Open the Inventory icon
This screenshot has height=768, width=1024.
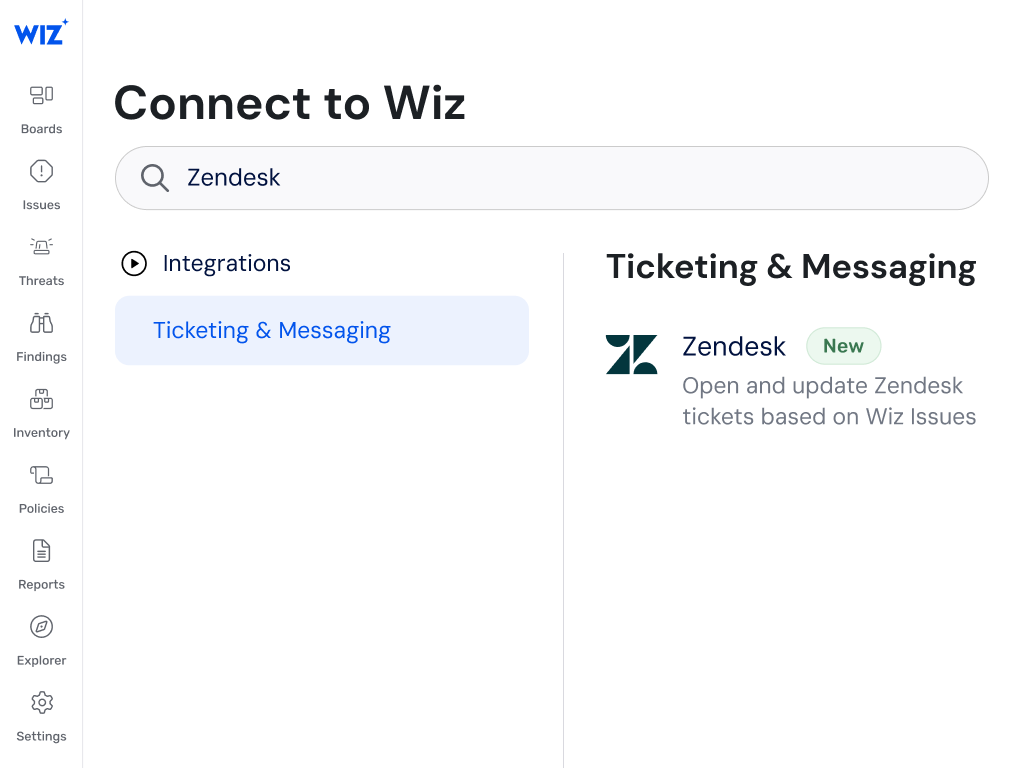pos(41,399)
